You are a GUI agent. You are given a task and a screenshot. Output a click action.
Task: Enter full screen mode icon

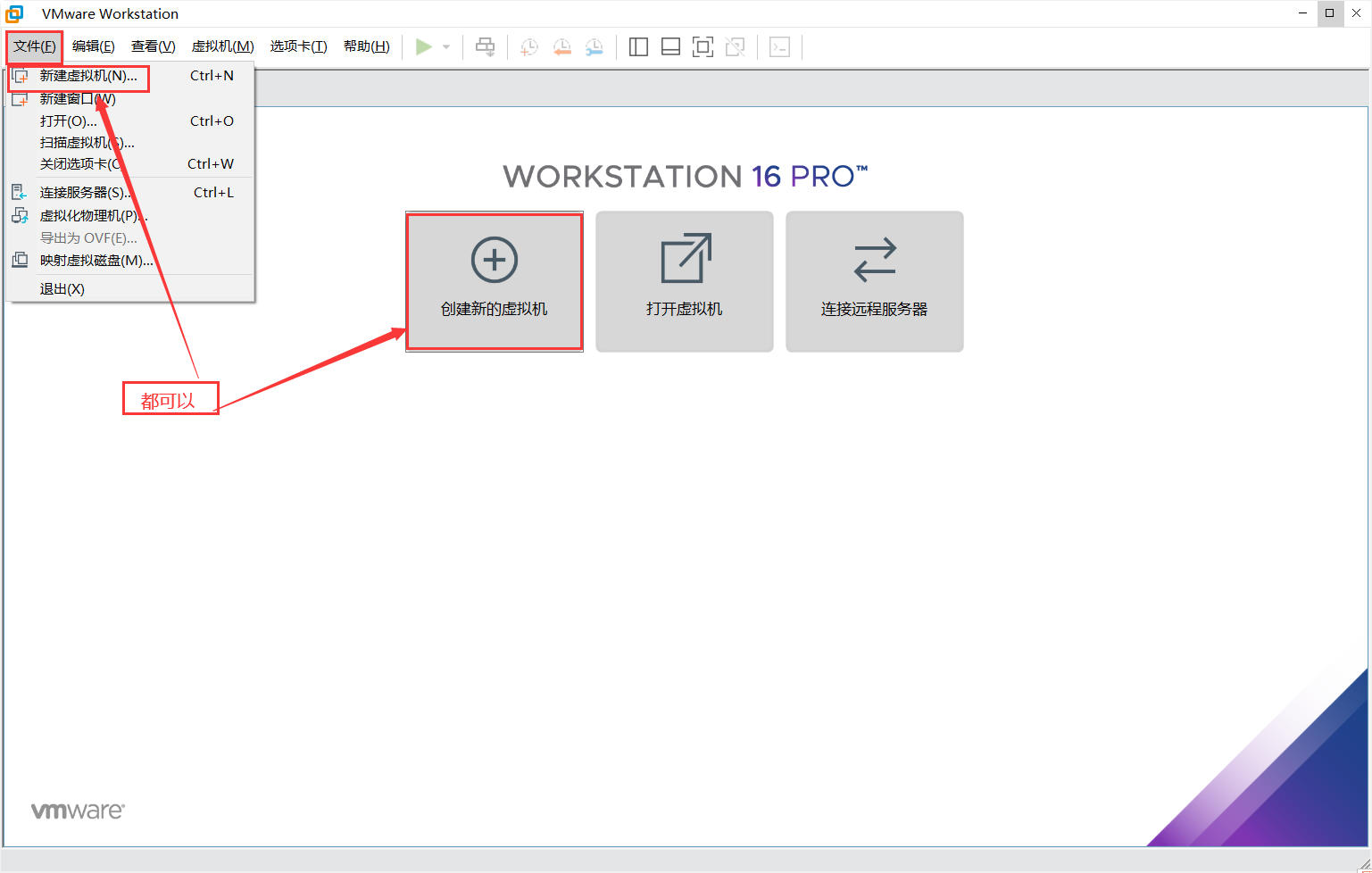(703, 47)
